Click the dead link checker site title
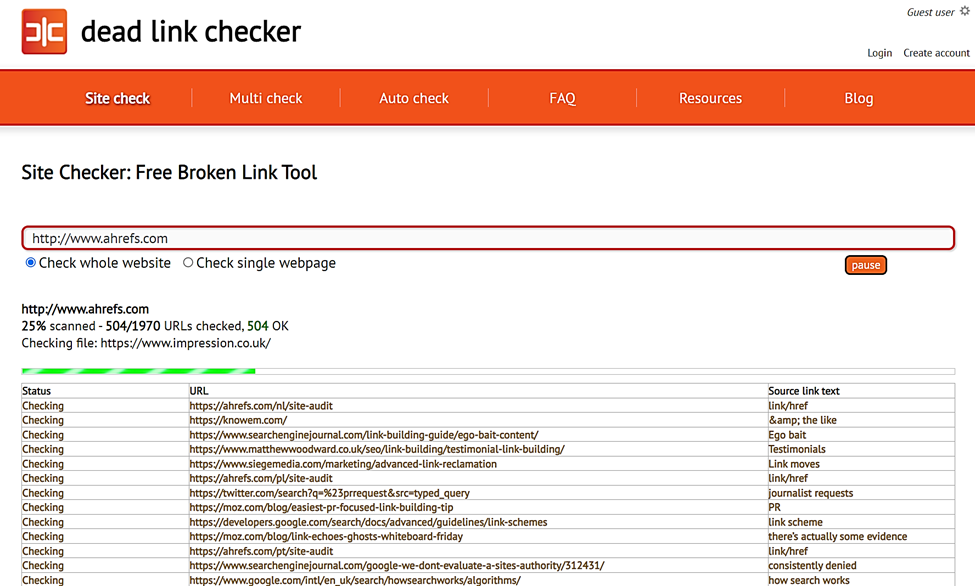 191,32
